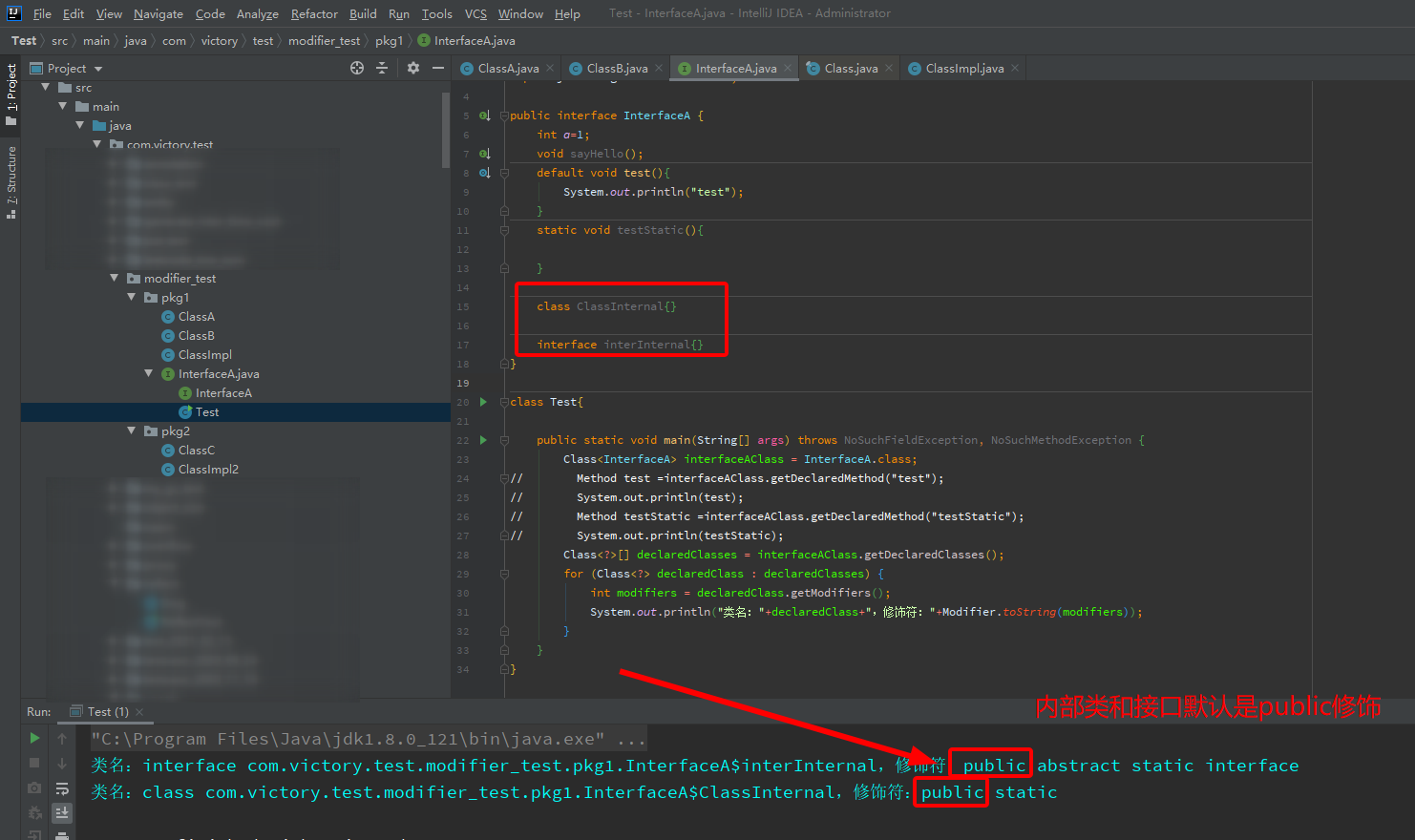This screenshot has width=1415, height=840.
Task: Click the modifier_test breadcrumb
Action: (324, 41)
